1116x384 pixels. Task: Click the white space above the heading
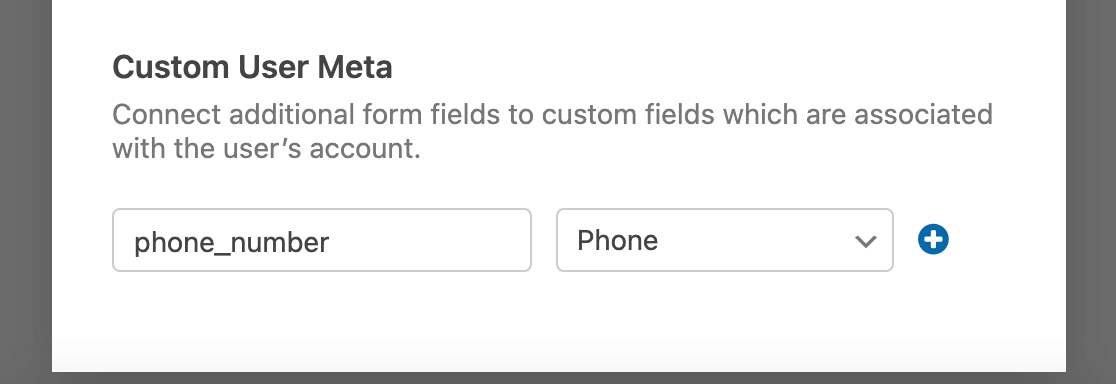point(558,23)
